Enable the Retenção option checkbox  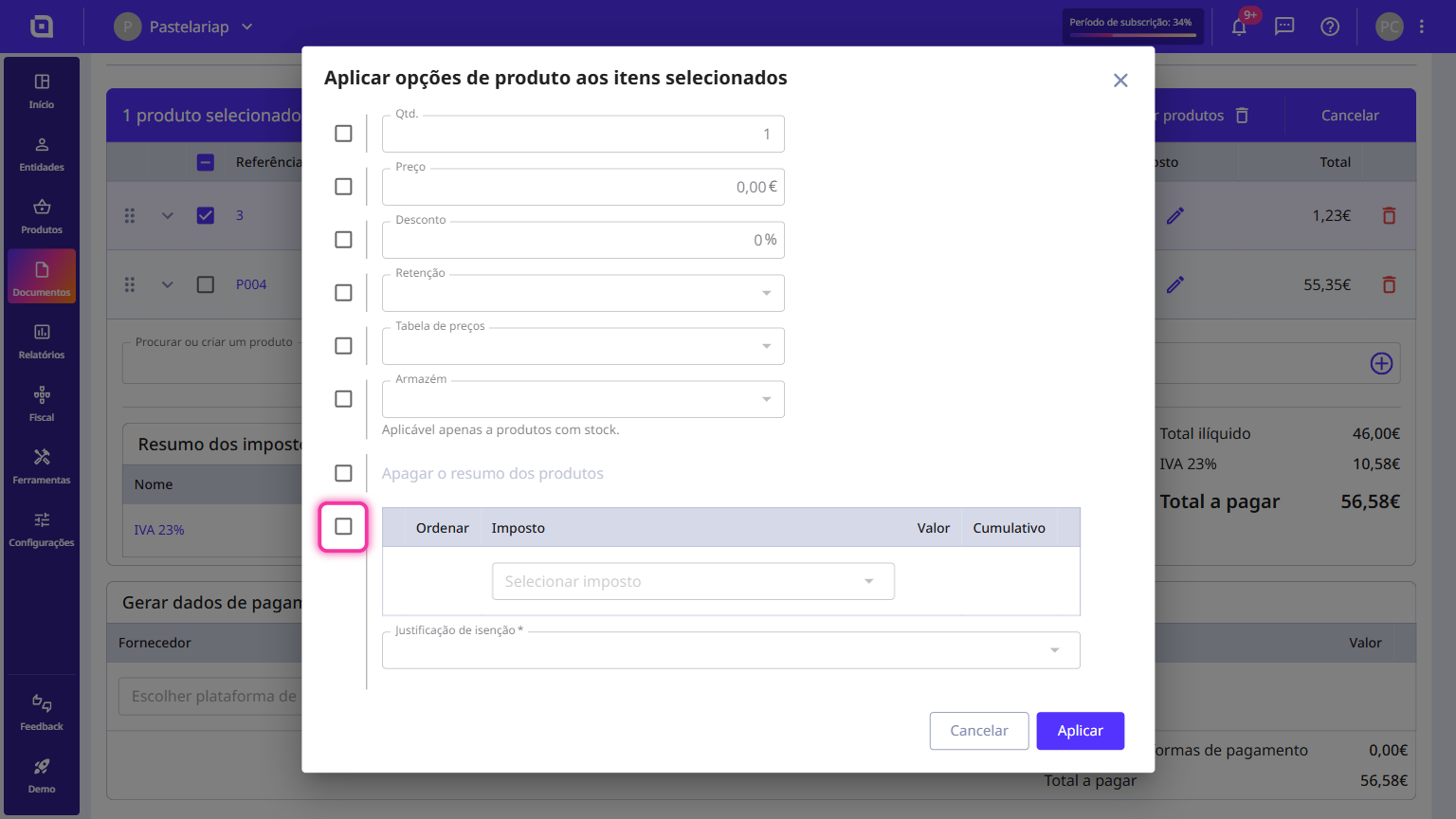point(343,293)
